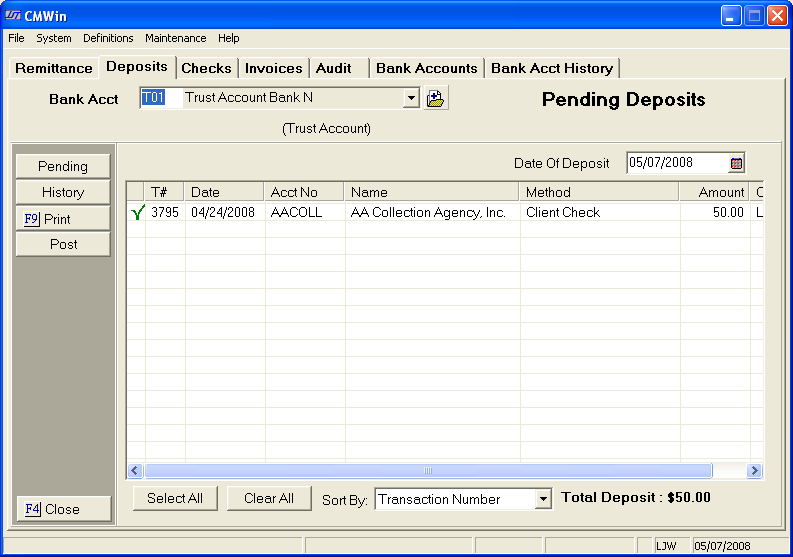This screenshot has height=557, width=793.
Task: Click the horizontal scrollbar left arrow
Action: point(135,471)
